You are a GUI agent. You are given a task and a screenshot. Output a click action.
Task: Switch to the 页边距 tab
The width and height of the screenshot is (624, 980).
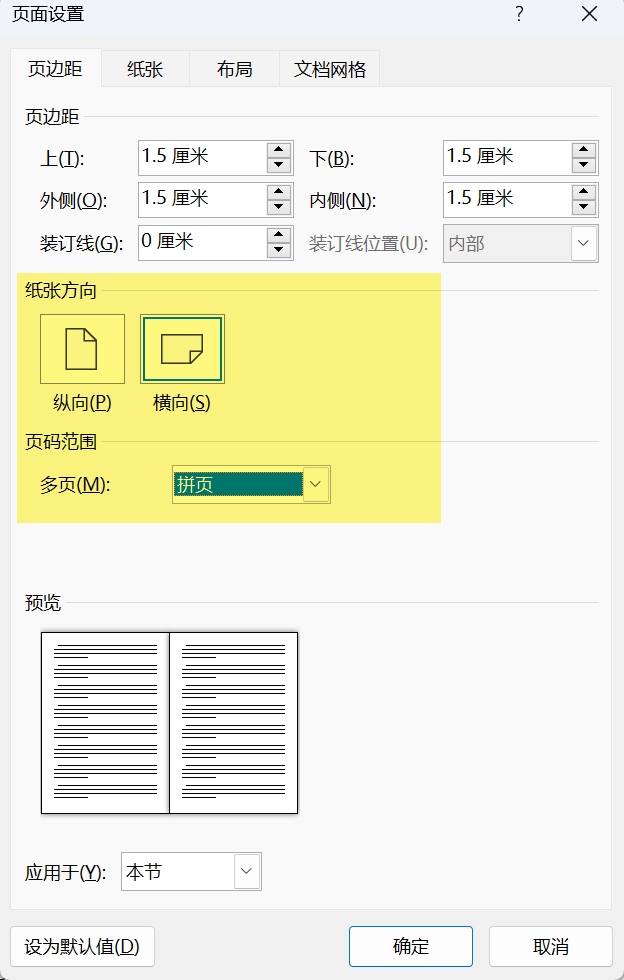tap(56, 69)
